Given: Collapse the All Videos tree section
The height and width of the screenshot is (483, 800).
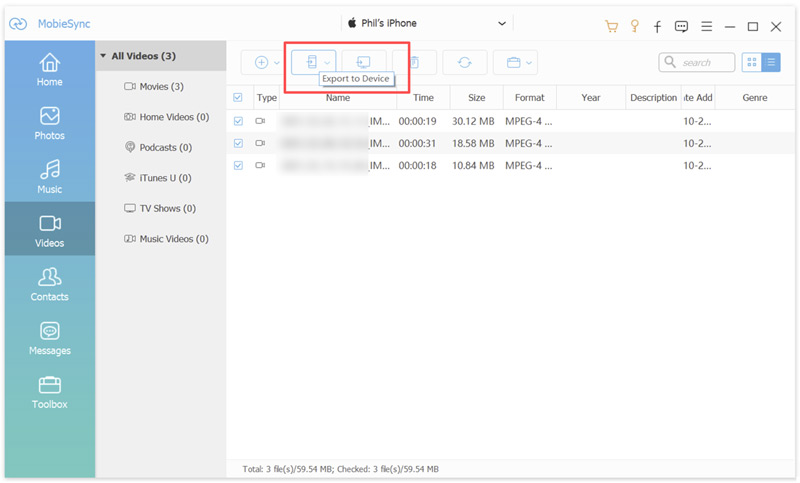Looking at the screenshot, I should [x=104, y=56].
